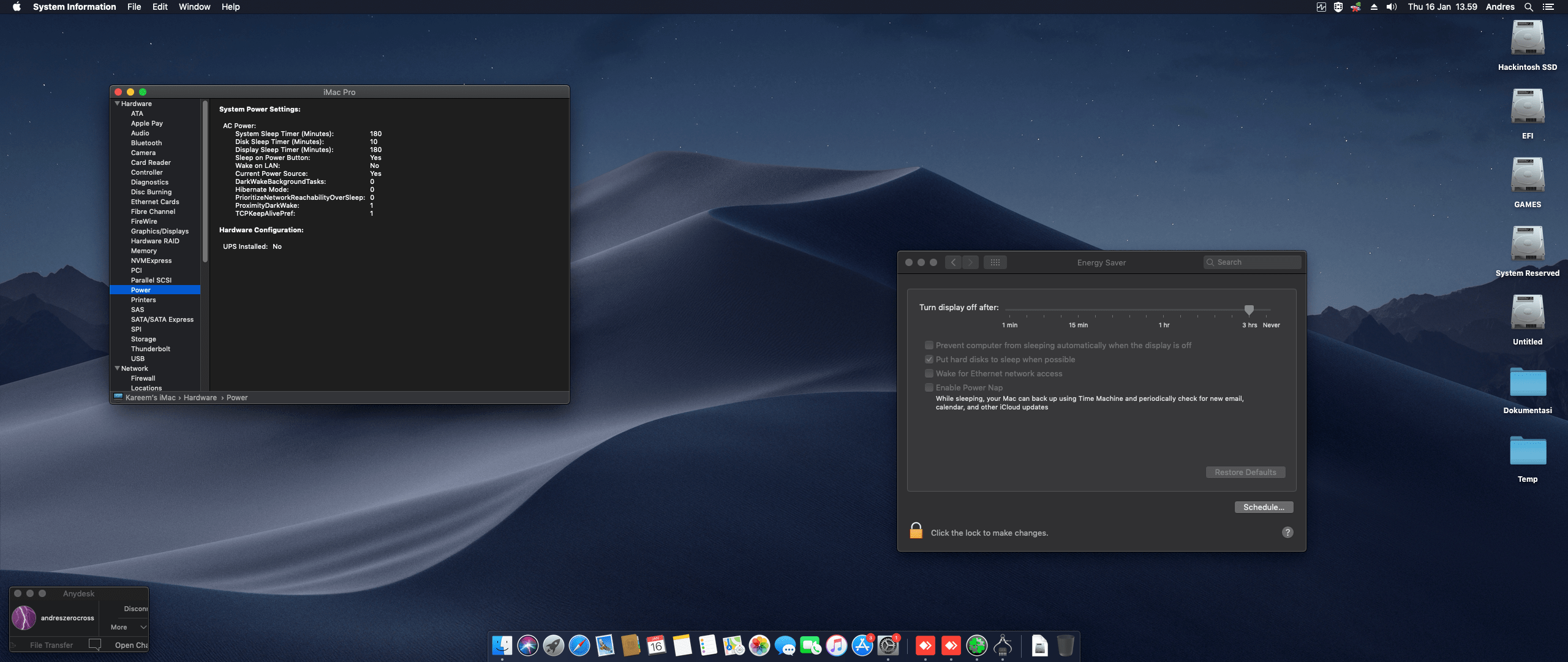
Task: Click the lock icon to make changes
Action: point(916,531)
